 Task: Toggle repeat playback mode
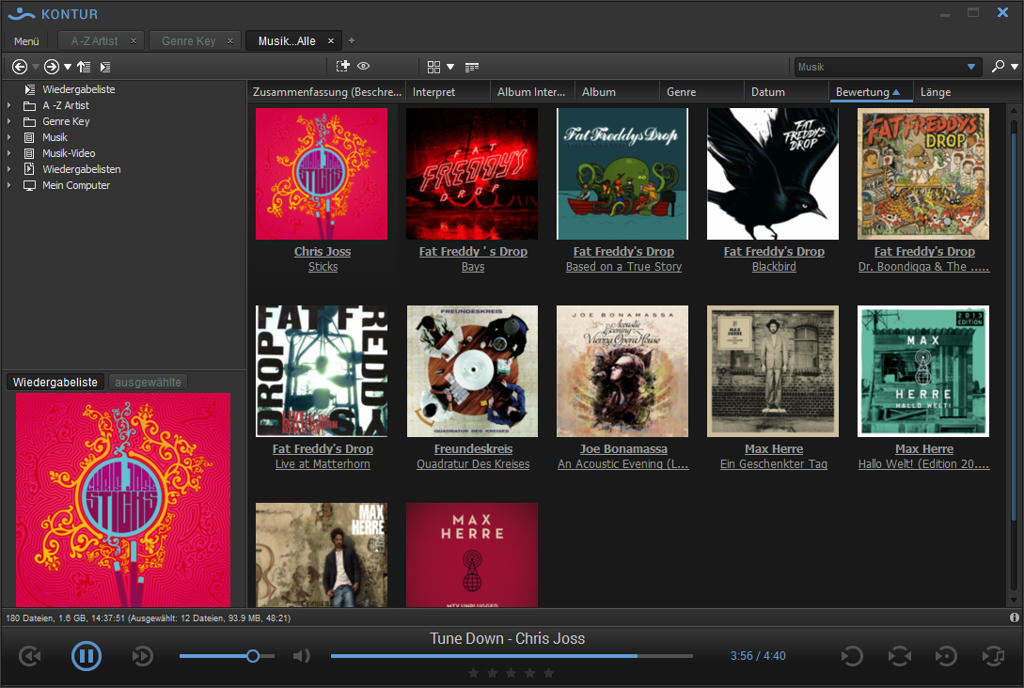pos(852,656)
